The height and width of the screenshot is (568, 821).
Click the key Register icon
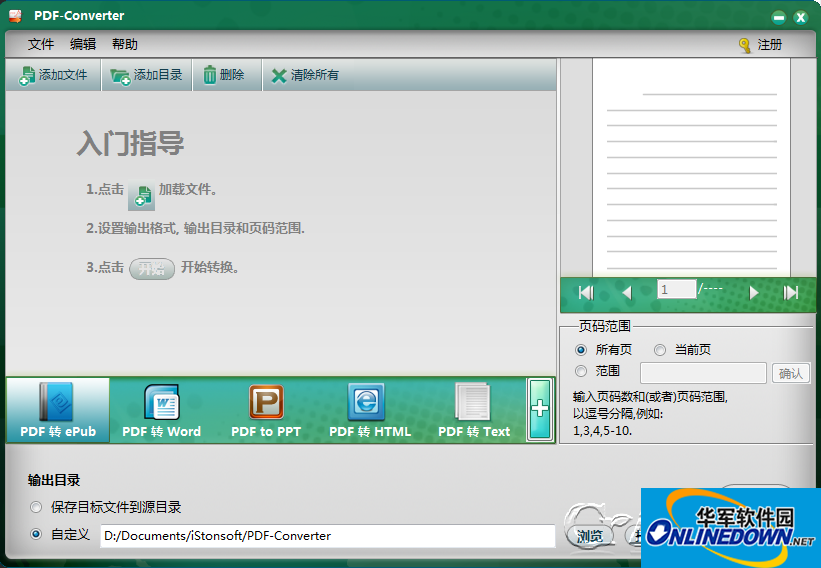[745, 46]
